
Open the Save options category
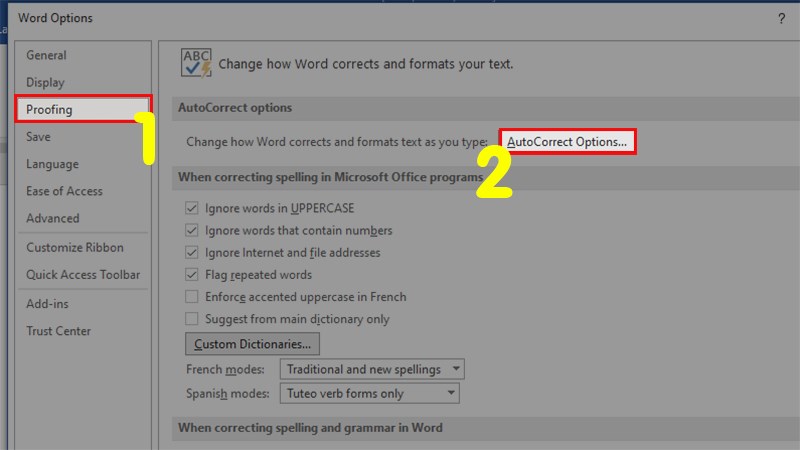point(38,137)
